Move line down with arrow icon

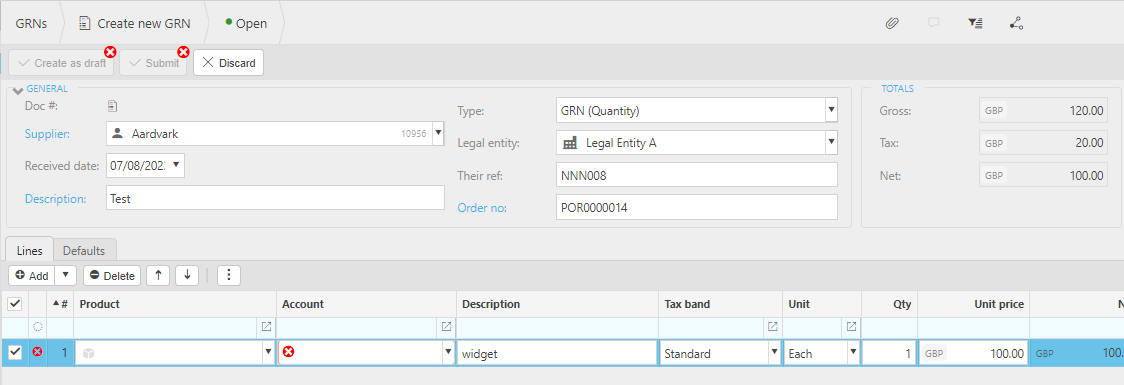(x=186, y=275)
